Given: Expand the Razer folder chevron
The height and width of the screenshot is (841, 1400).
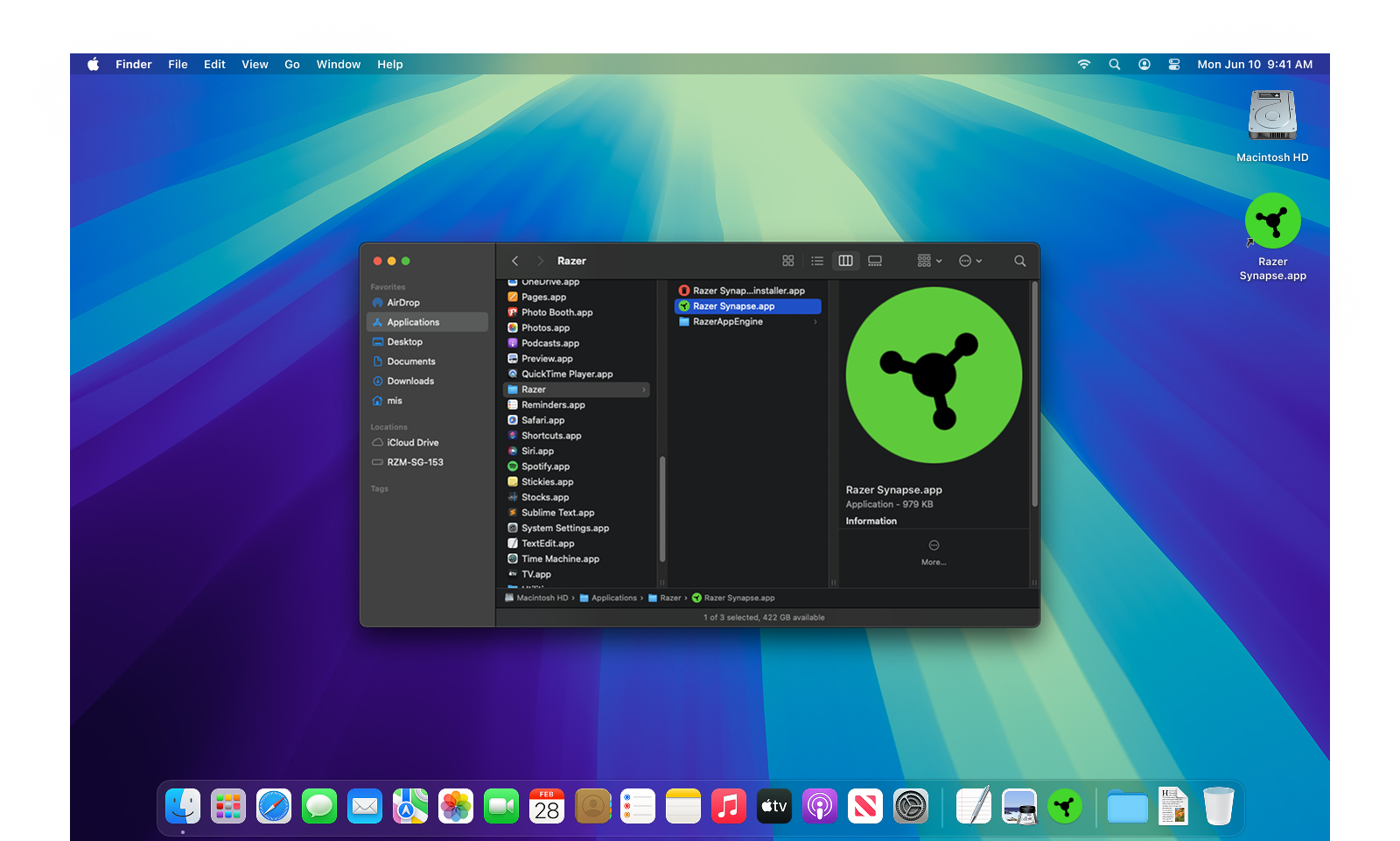Looking at the screenshot, I should (x=644, y=389).
